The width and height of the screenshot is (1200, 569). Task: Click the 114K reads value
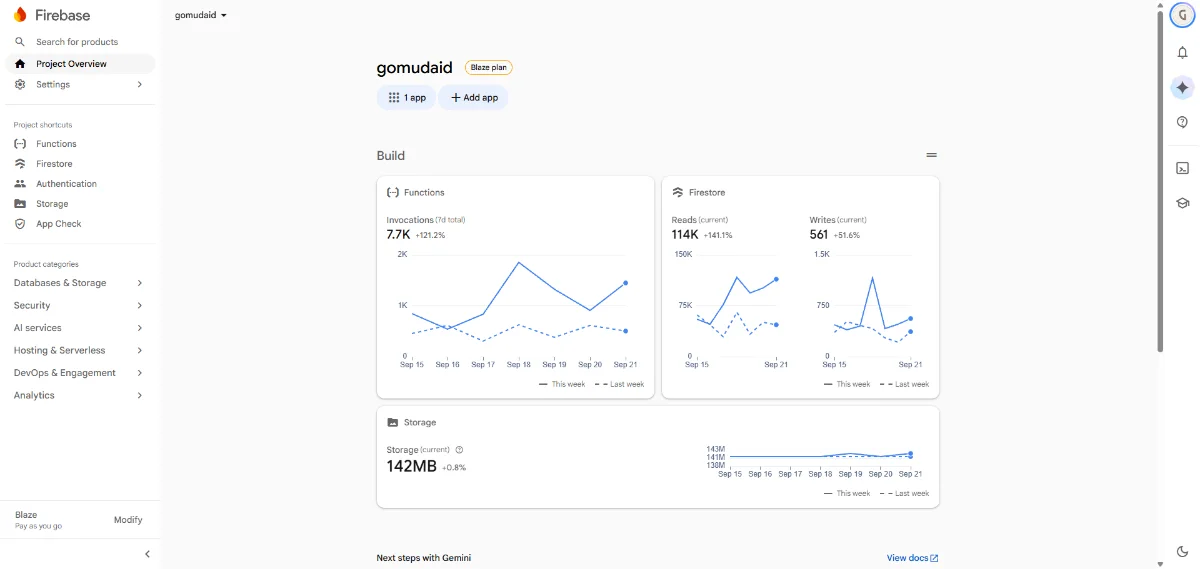click(x=685, y=235)
